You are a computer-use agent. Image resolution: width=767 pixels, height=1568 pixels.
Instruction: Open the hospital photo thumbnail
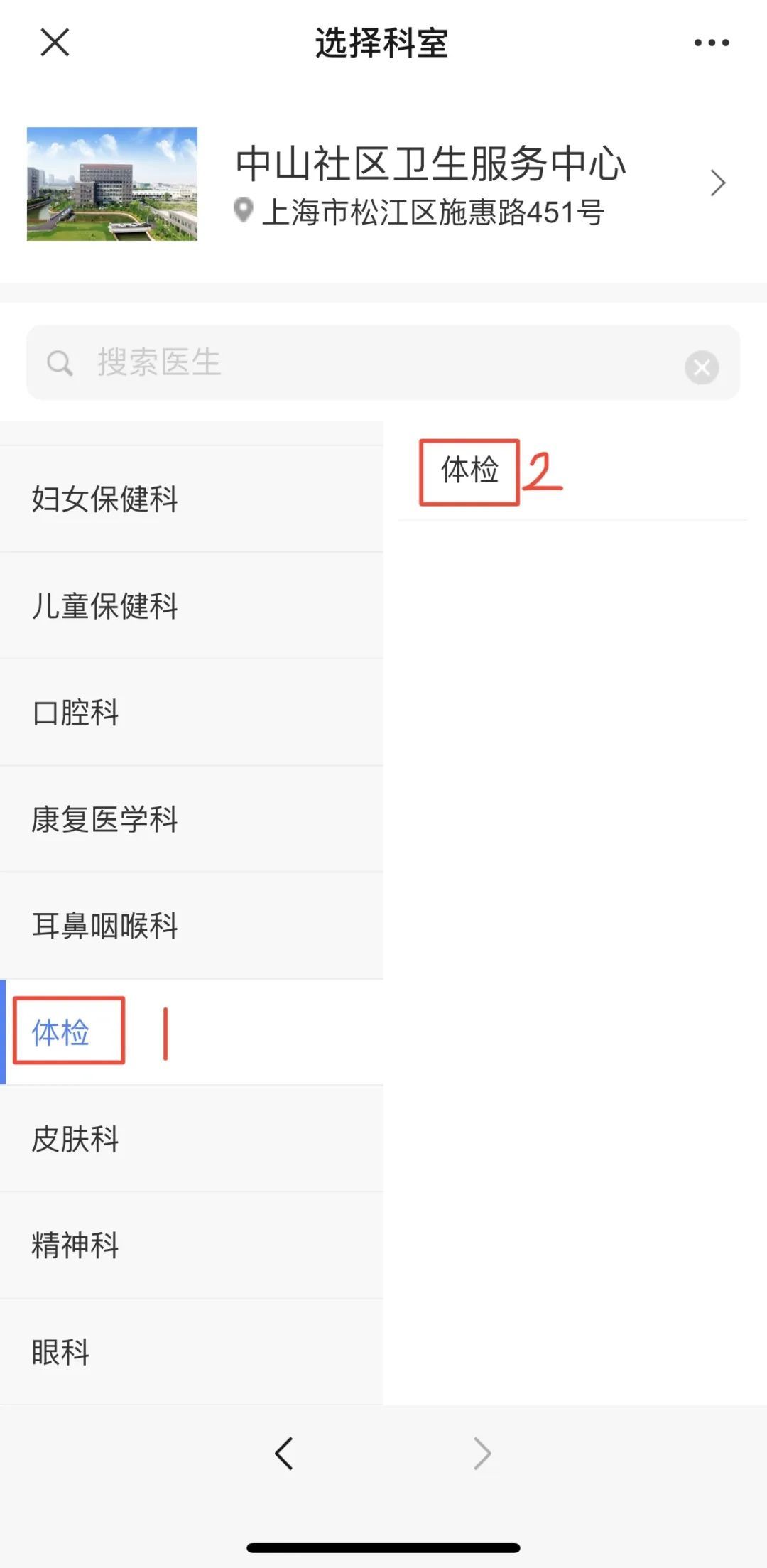click(112, 183)
